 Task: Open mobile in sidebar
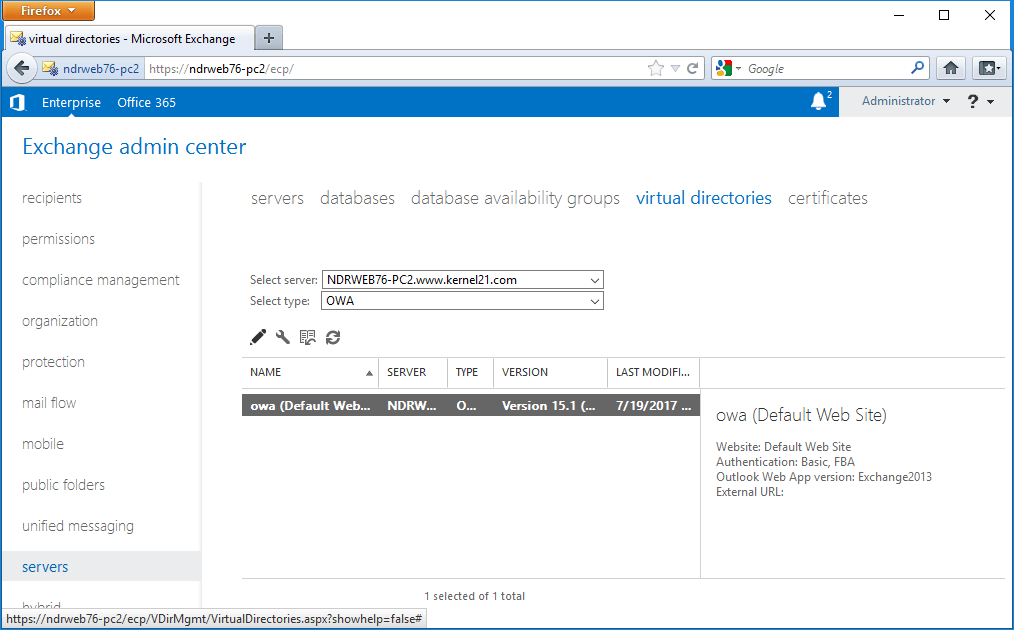click(43, 444)
